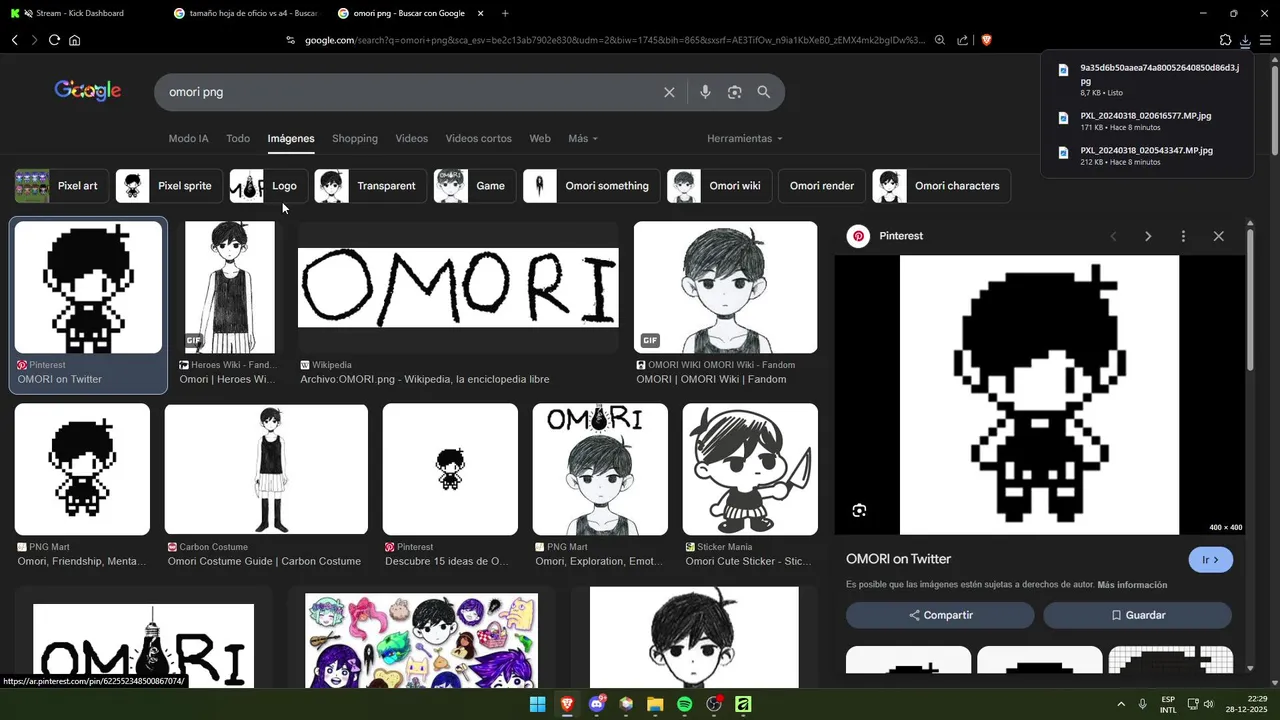1280x720 pixels.
Task: Expand the Más dropdown in search tabs
Action: click(583, 138)
